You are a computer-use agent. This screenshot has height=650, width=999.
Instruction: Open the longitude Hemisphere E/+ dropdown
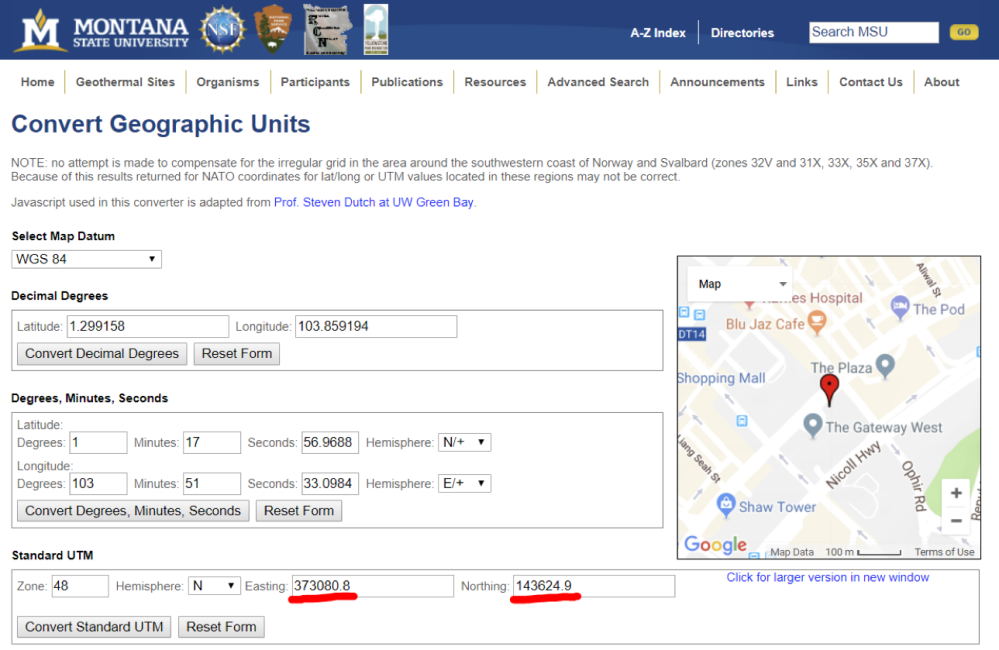click(465, 483)
